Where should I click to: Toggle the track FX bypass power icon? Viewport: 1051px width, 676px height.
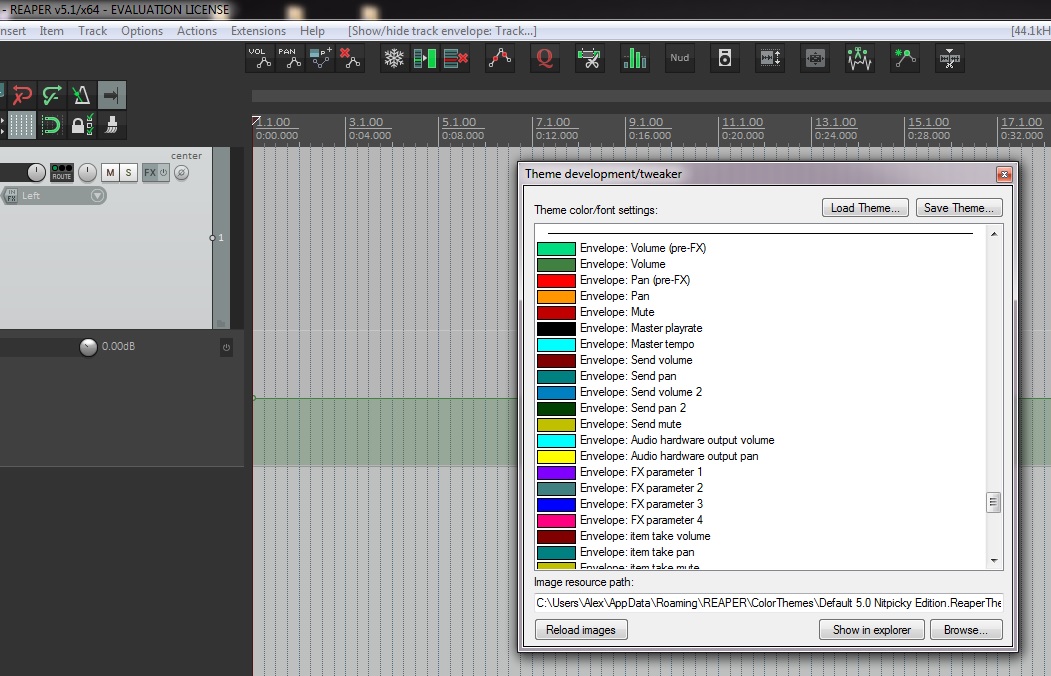(x=164, y=173)
